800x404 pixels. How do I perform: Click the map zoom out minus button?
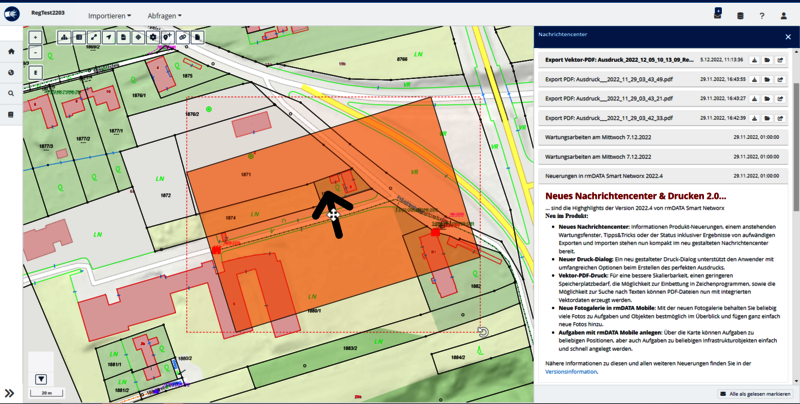[x=36, y=52]
